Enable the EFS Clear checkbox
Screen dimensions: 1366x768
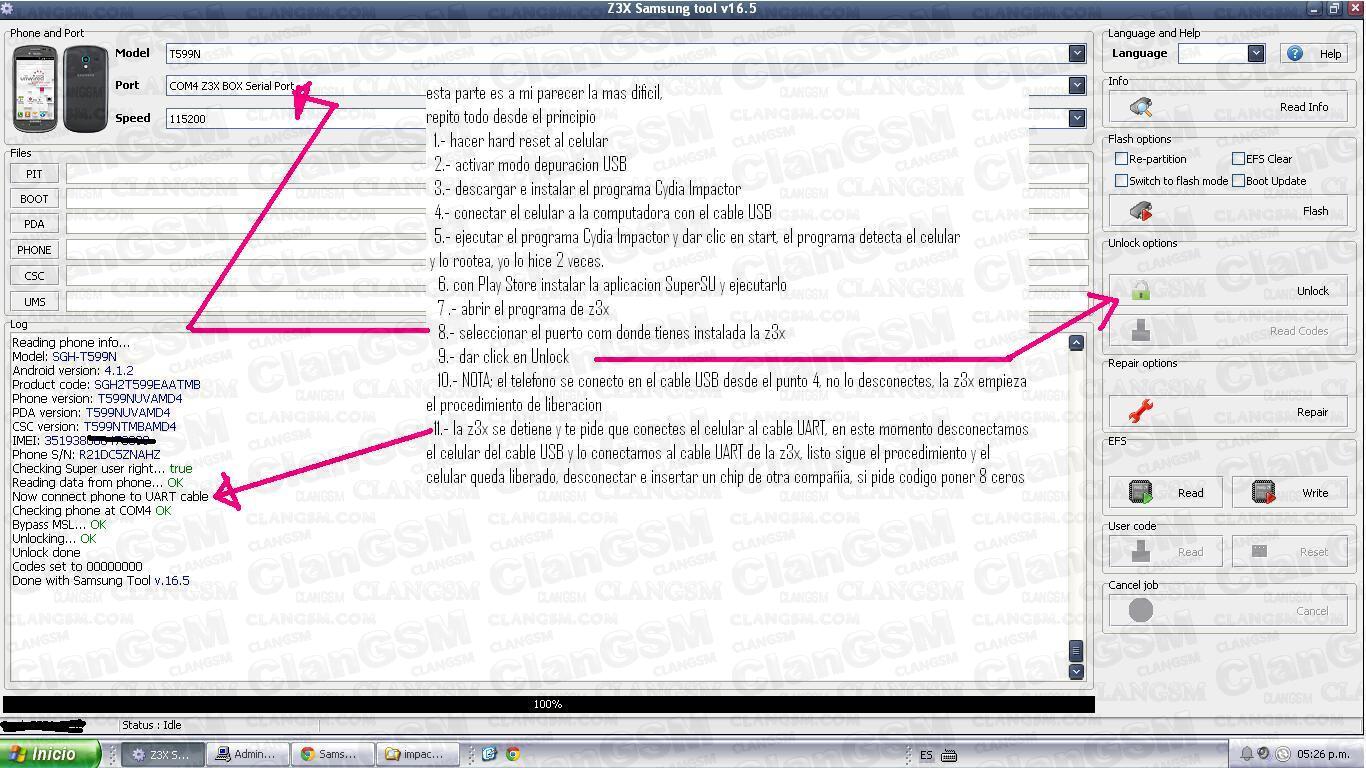pos(1238,159)
